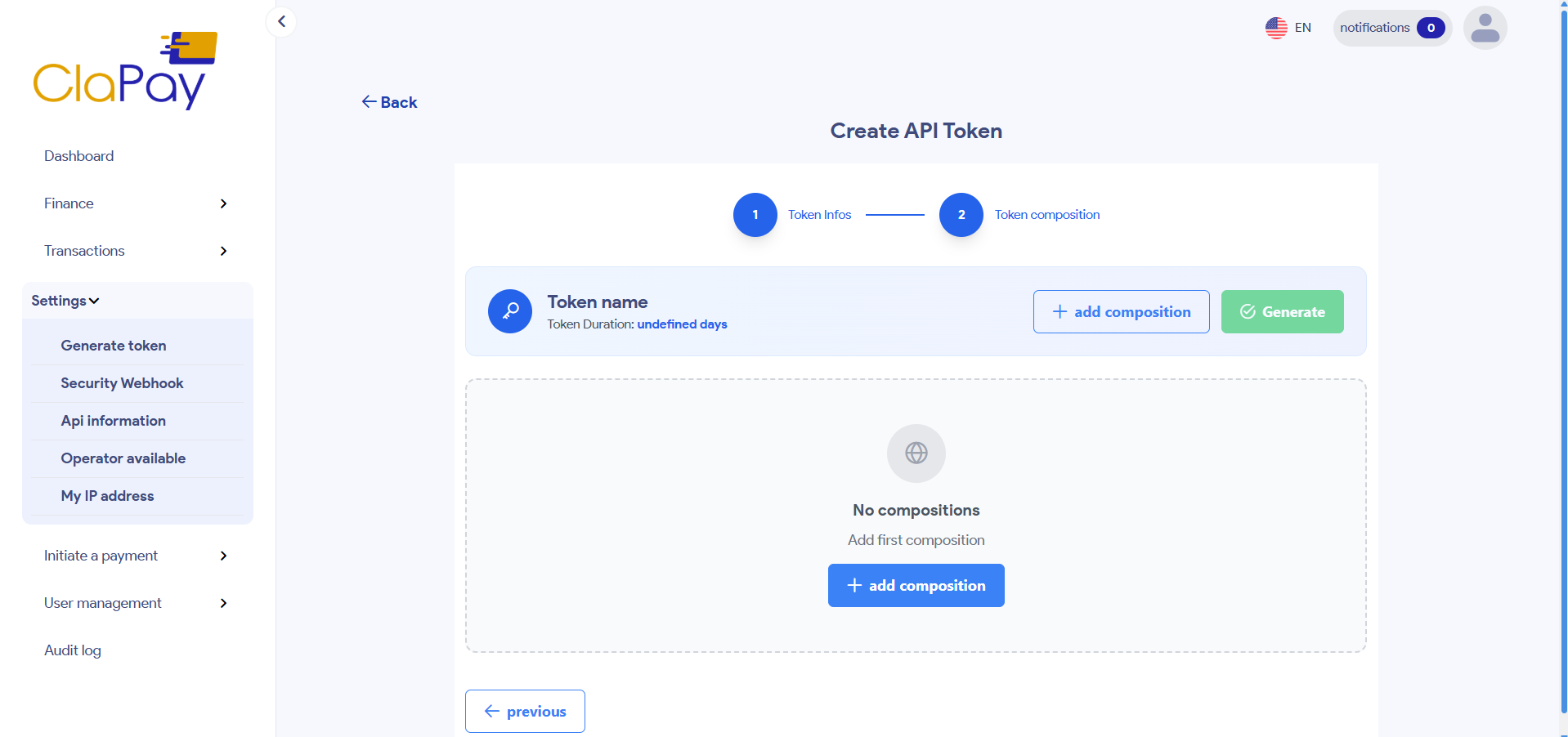Open the Security Webhook page

(122, 382)
